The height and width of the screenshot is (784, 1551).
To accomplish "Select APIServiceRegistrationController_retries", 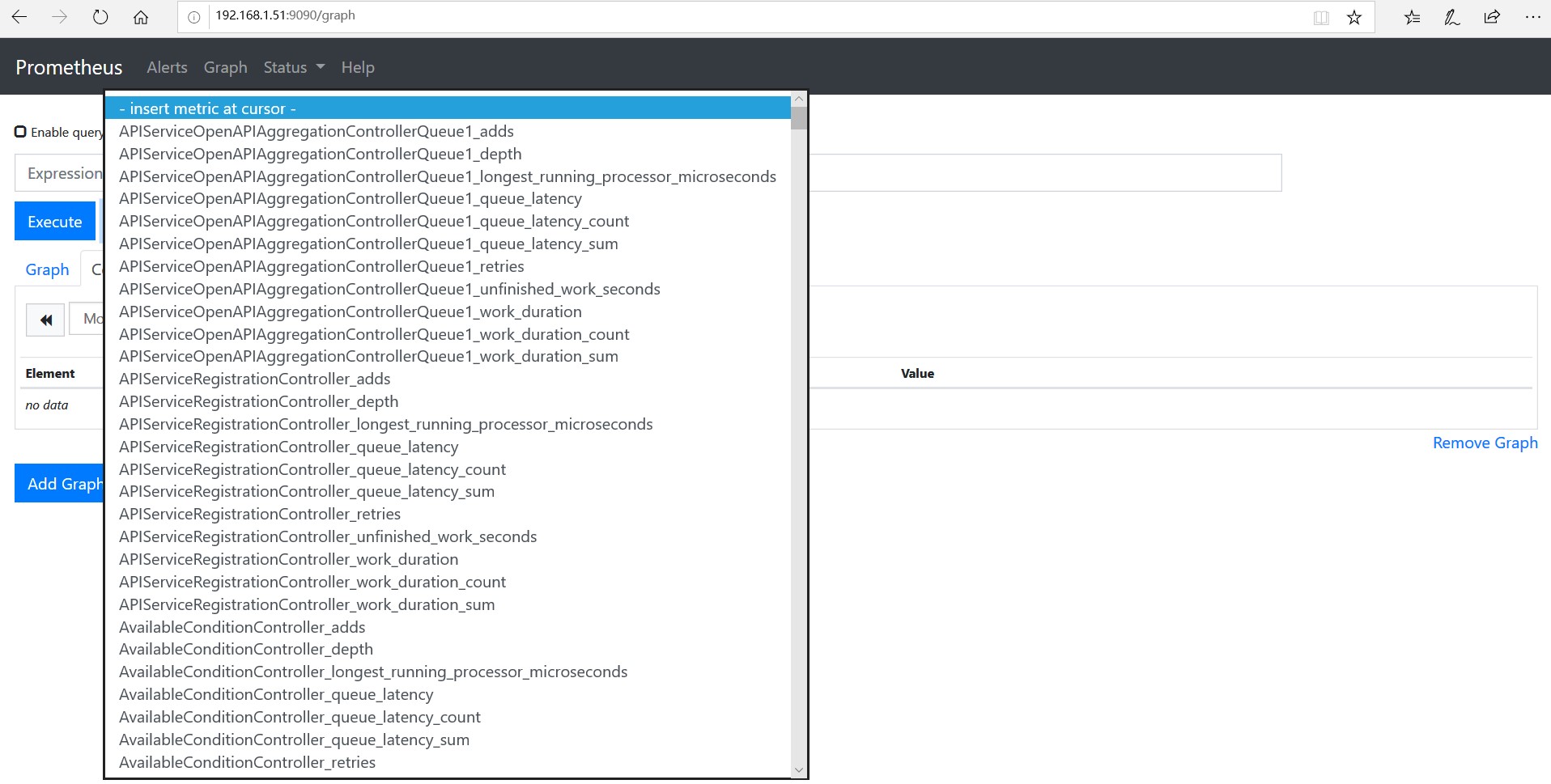I will 448,514.
